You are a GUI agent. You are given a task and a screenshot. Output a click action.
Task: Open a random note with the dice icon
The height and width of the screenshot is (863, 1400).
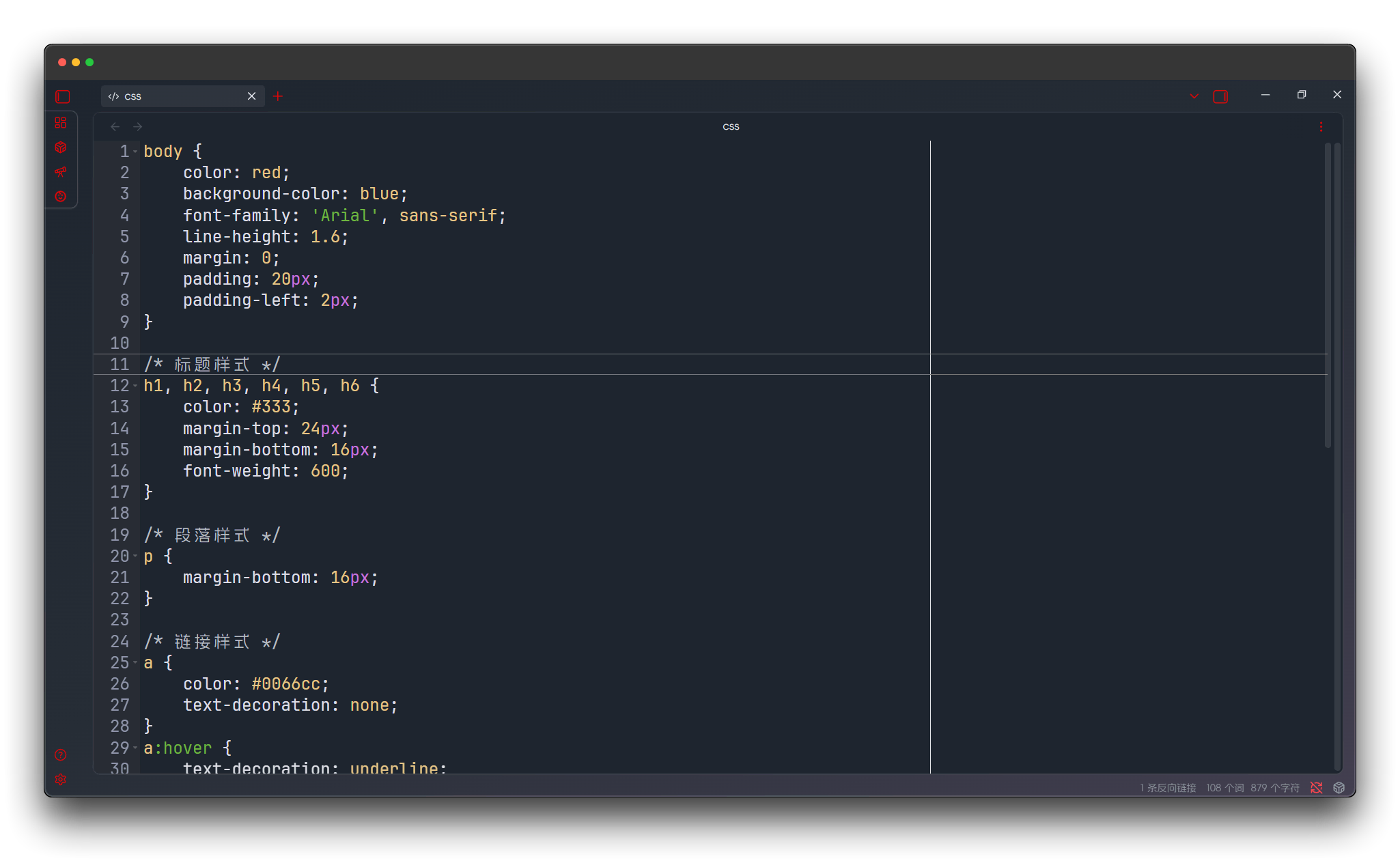pyautogui.click(x=62, y=147)
